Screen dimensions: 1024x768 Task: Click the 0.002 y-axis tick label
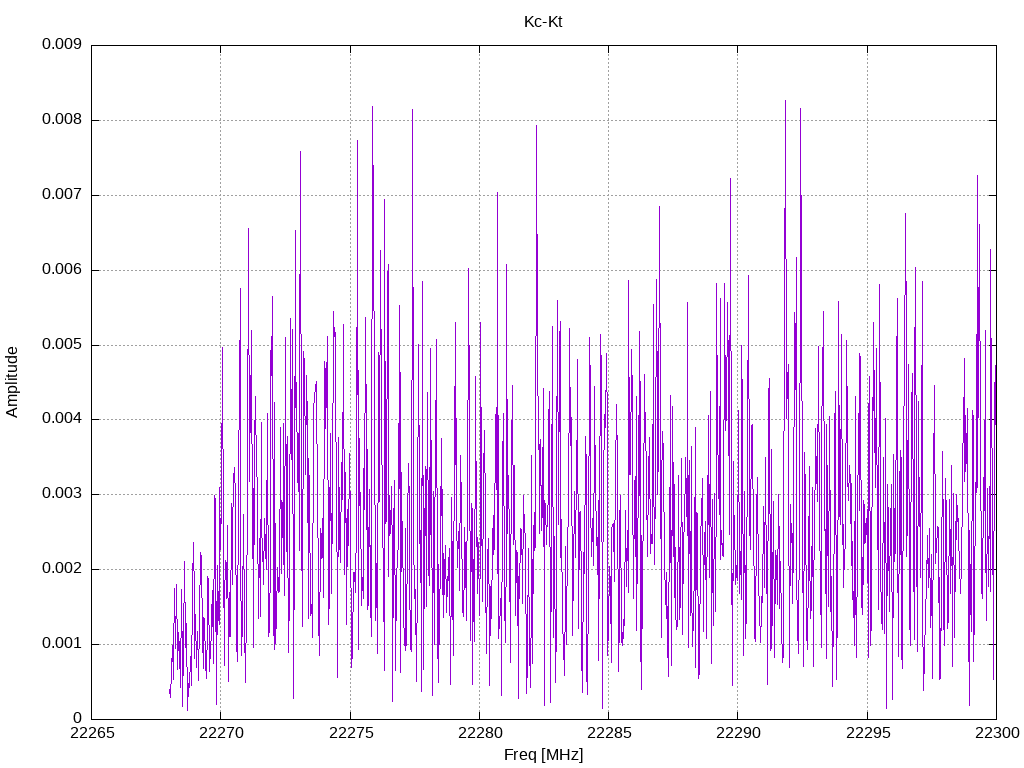62,569
